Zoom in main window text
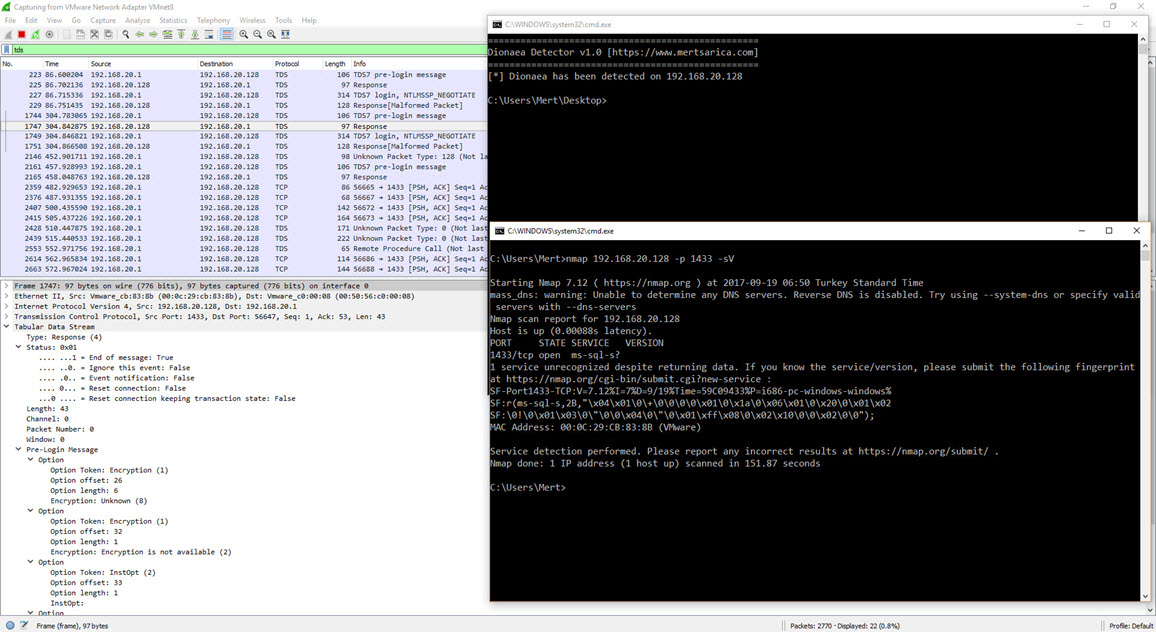The height and width of the screenshot is (632, 1156). point(243,35)
